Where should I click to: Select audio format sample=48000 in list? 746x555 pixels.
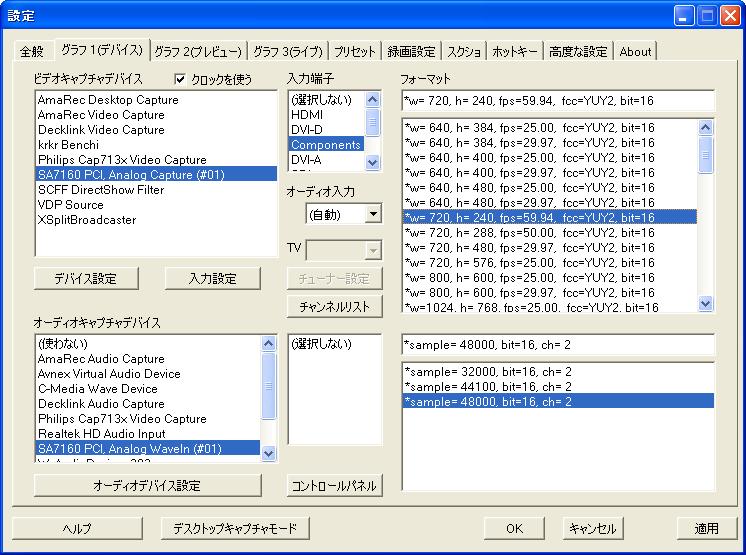point(558,401)
